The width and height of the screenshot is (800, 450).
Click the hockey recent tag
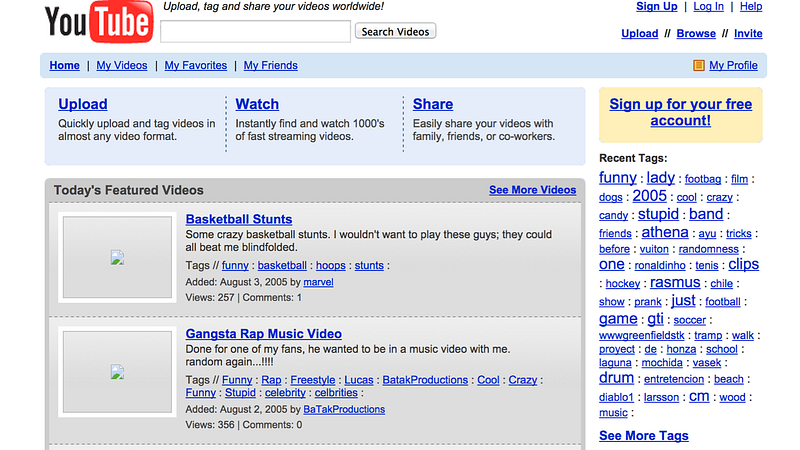622,284
